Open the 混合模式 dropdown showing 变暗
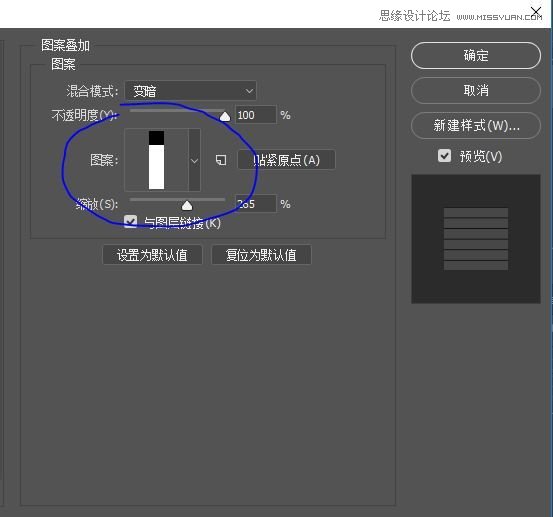Viewport: 553px width, 517px height. 190,91
